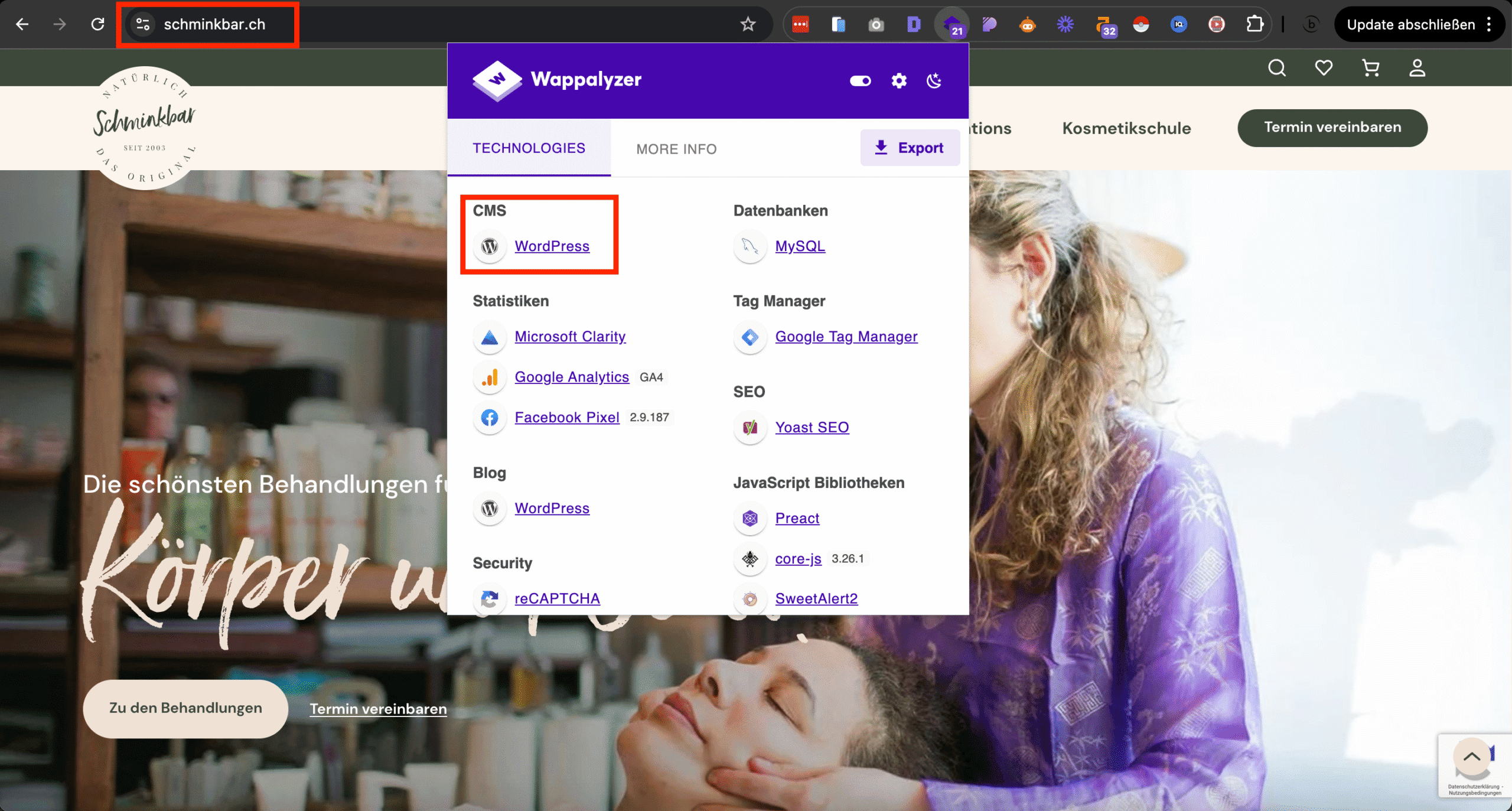This screenshot has width=1512, height=811.
Task: Click the Termin vereinbaren hero link
Action: click(x=378, y=709)
